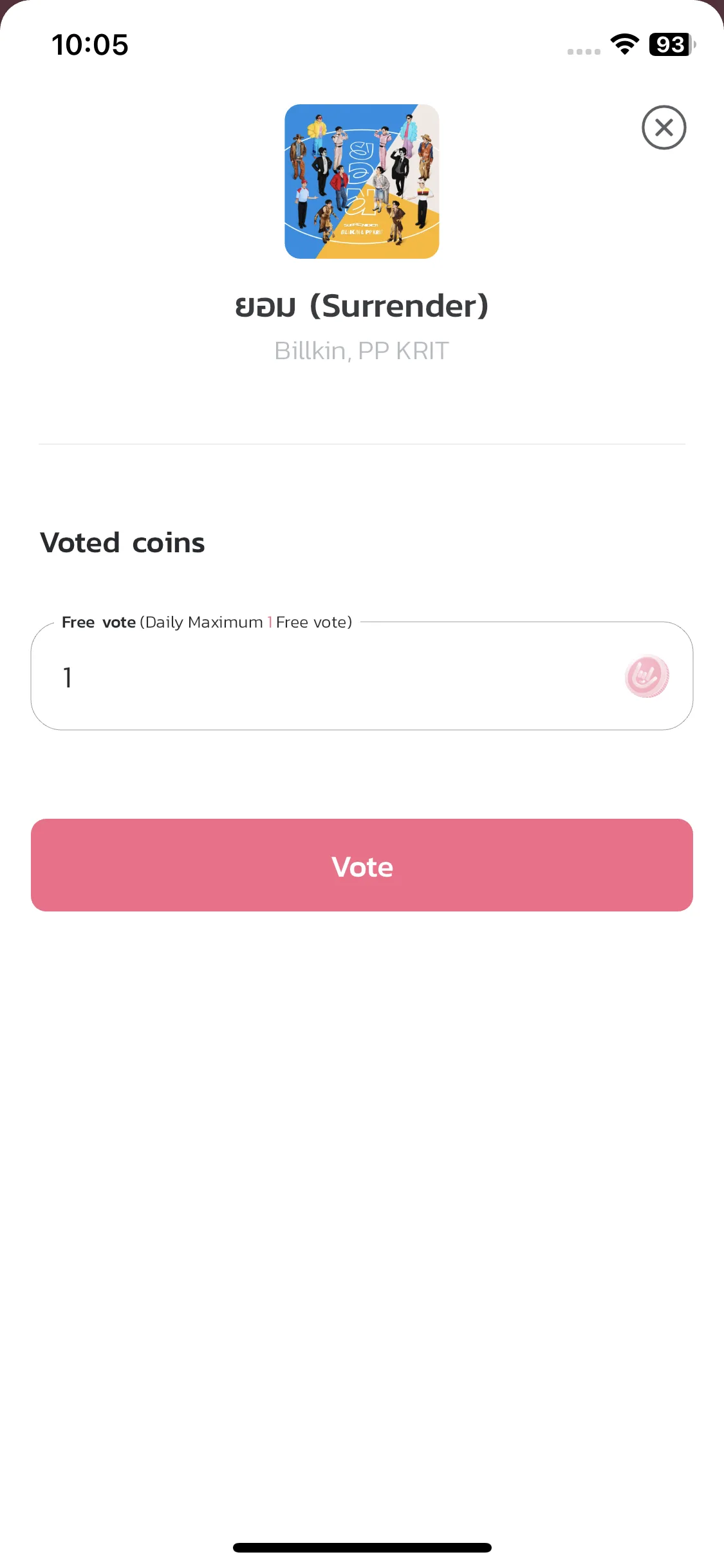Screen dimensions: 724x1568
Task: Select the song title ยอม (Surrender)
Action: coord(362,306)
